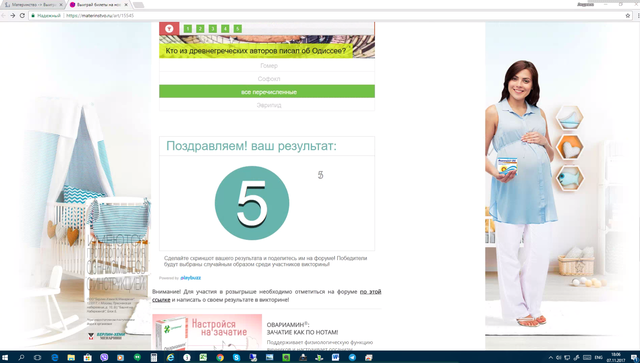Open quiz question 5 green marker
Viewport: 640px width, 363px height.
(238, 29)
